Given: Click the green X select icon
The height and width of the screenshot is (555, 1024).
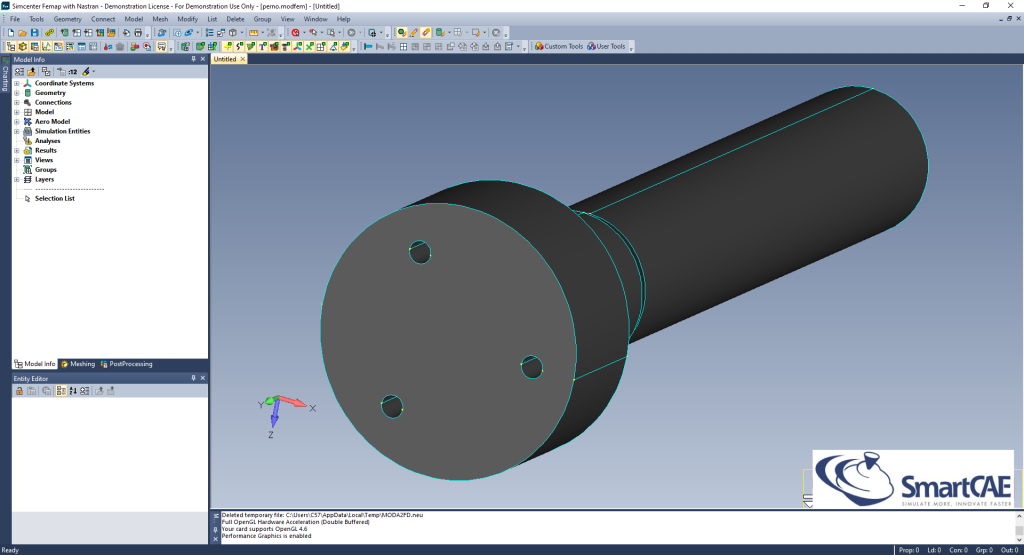Looking at the screenshot, I should tap(309, 46).
